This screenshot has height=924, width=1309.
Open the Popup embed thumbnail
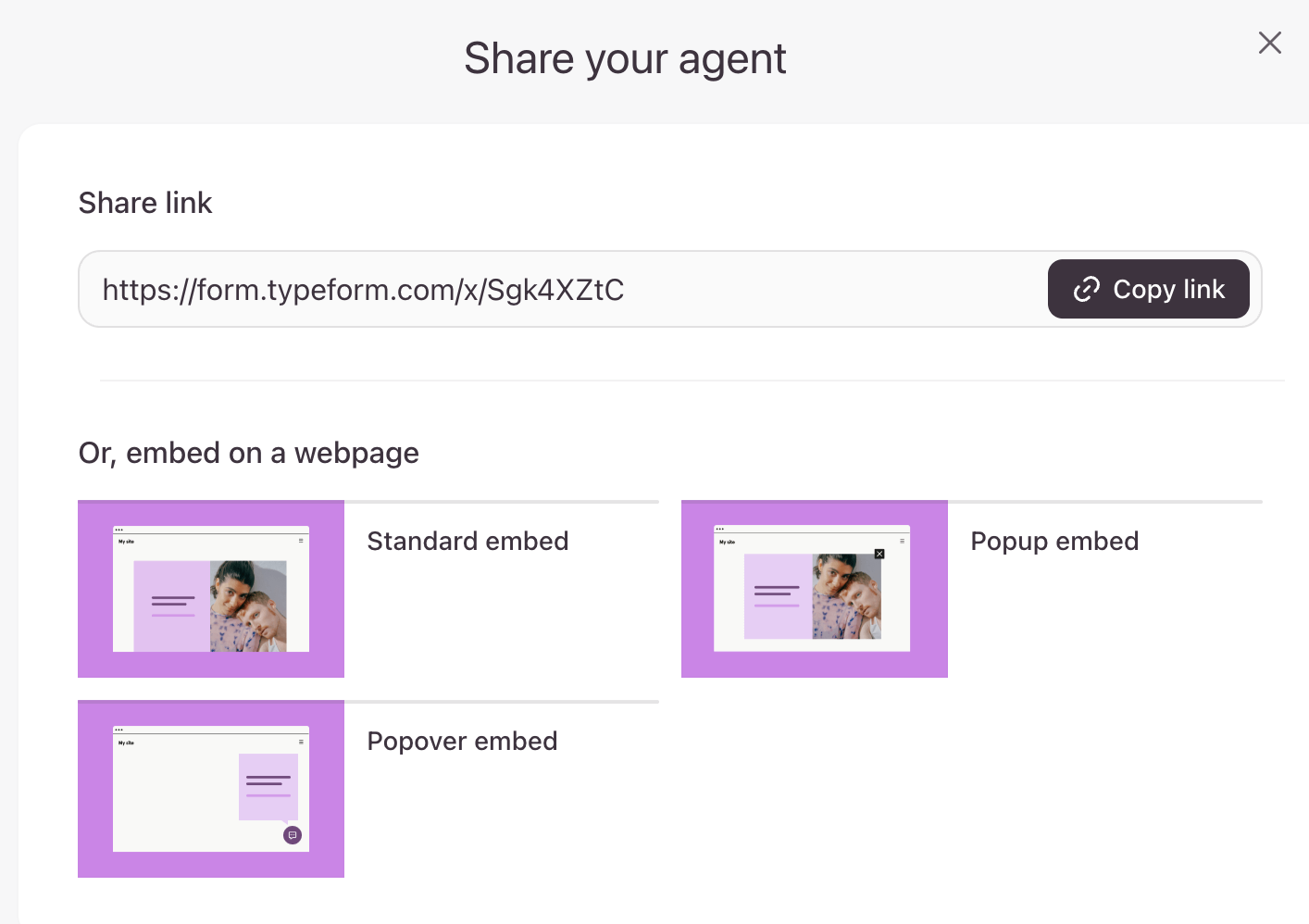coord(815,589)
